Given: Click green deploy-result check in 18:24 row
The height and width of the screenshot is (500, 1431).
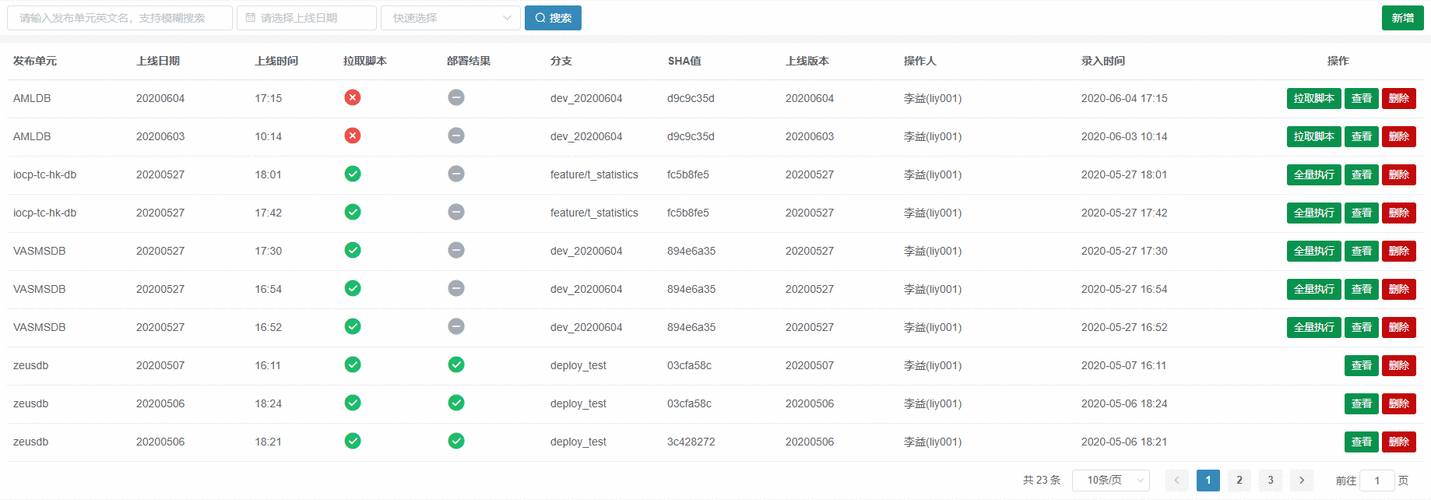Looking at the screenshot, I should pos(456,402).
